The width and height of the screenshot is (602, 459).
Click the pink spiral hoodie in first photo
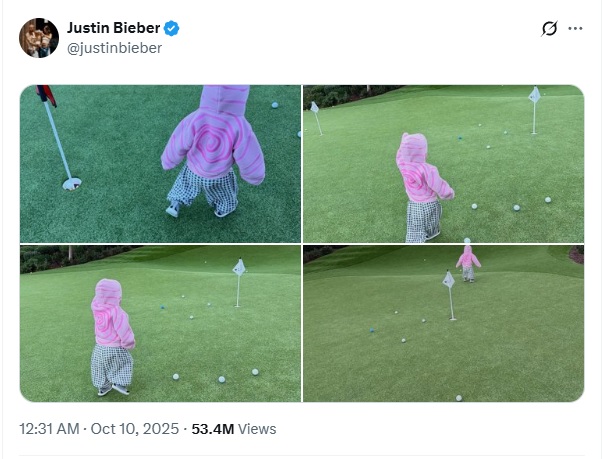pyautogui.click(x=213, y=135)
